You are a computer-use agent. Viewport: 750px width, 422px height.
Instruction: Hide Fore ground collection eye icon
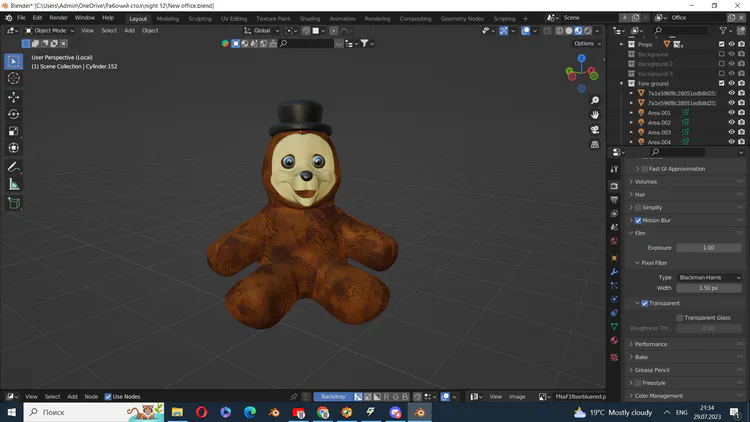(731, 83)
